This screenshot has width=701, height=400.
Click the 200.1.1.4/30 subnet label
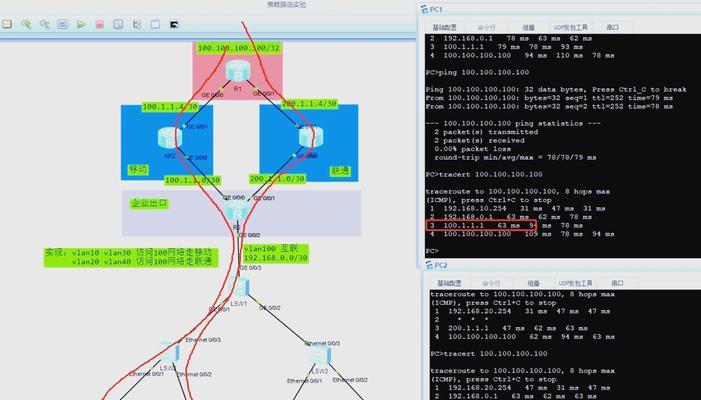[309, 104]
